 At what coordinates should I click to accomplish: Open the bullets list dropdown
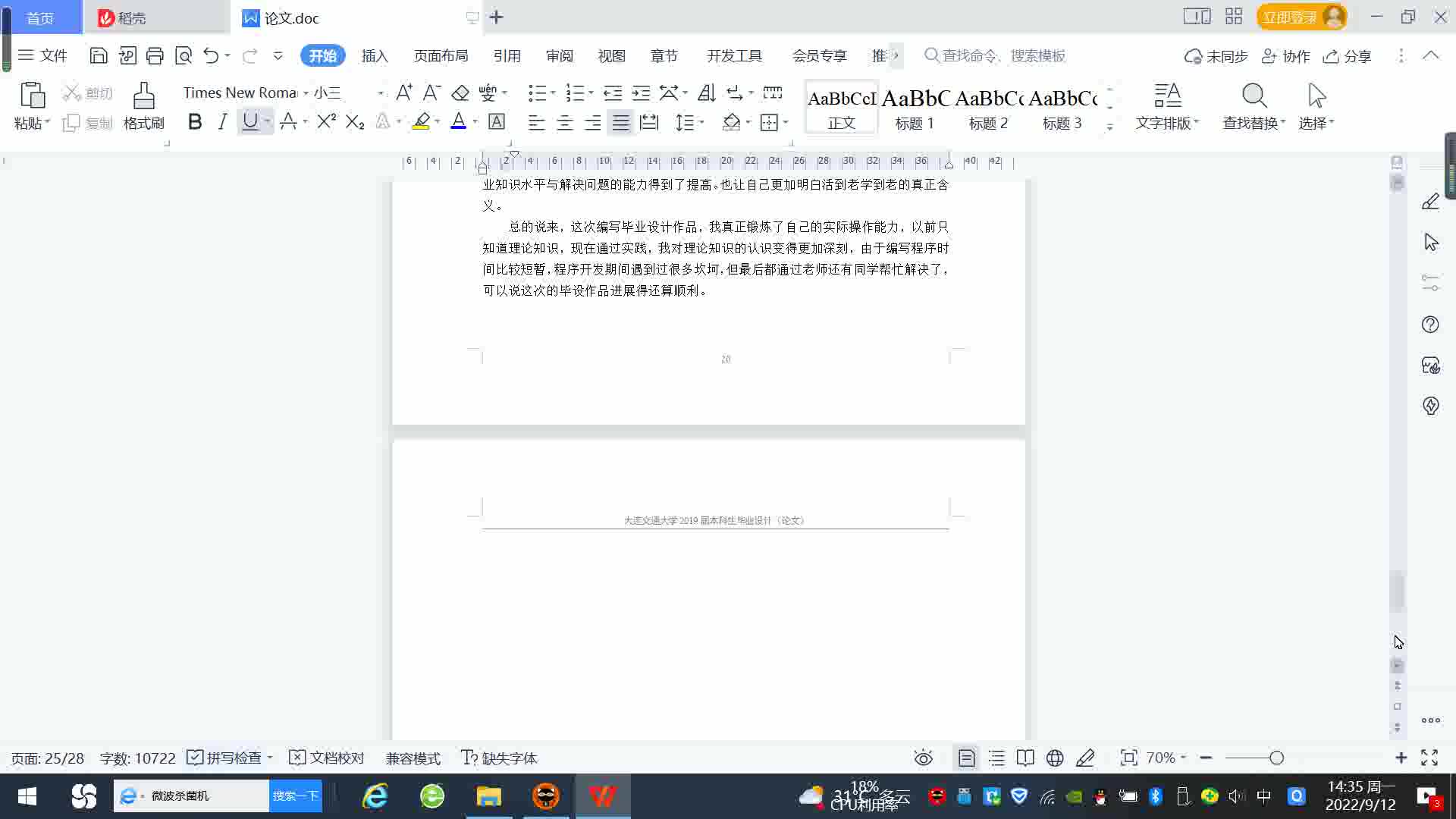pyautogui.click(x=553, y=93)
